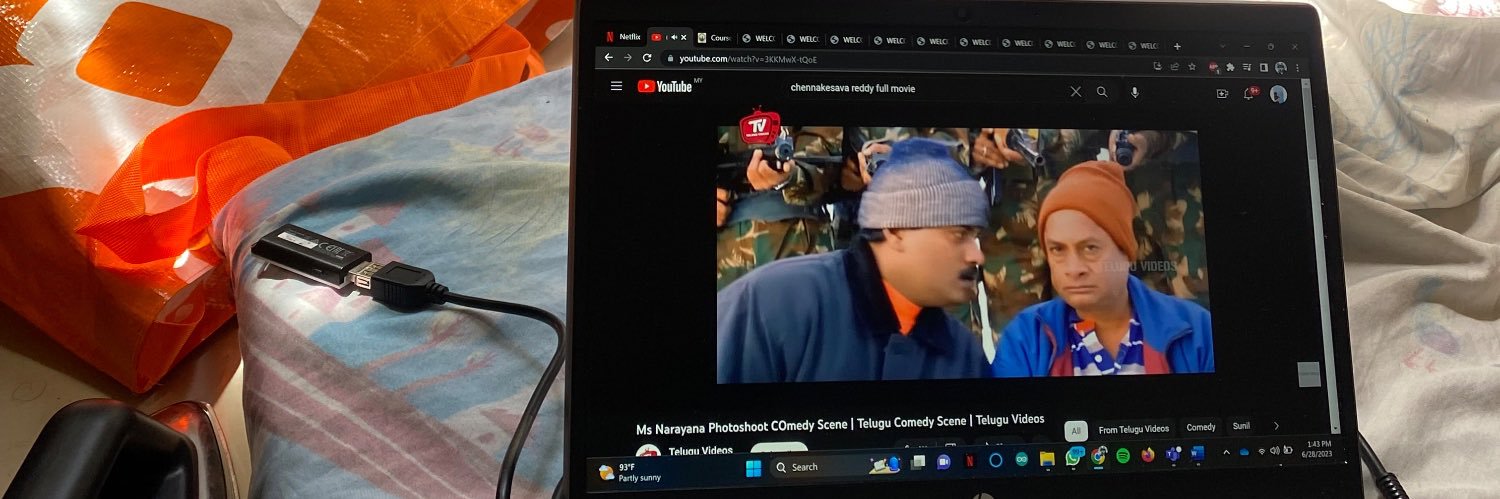Open the Adblock extension icon

point(1213,67)
